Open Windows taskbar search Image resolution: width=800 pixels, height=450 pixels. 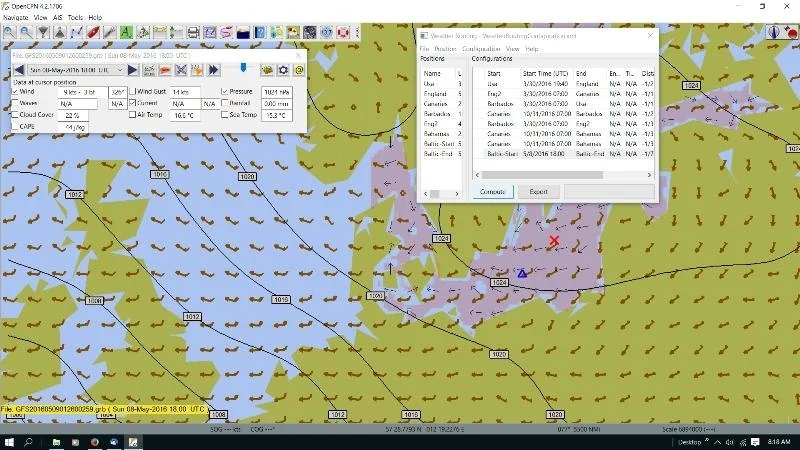click(29, 442)
